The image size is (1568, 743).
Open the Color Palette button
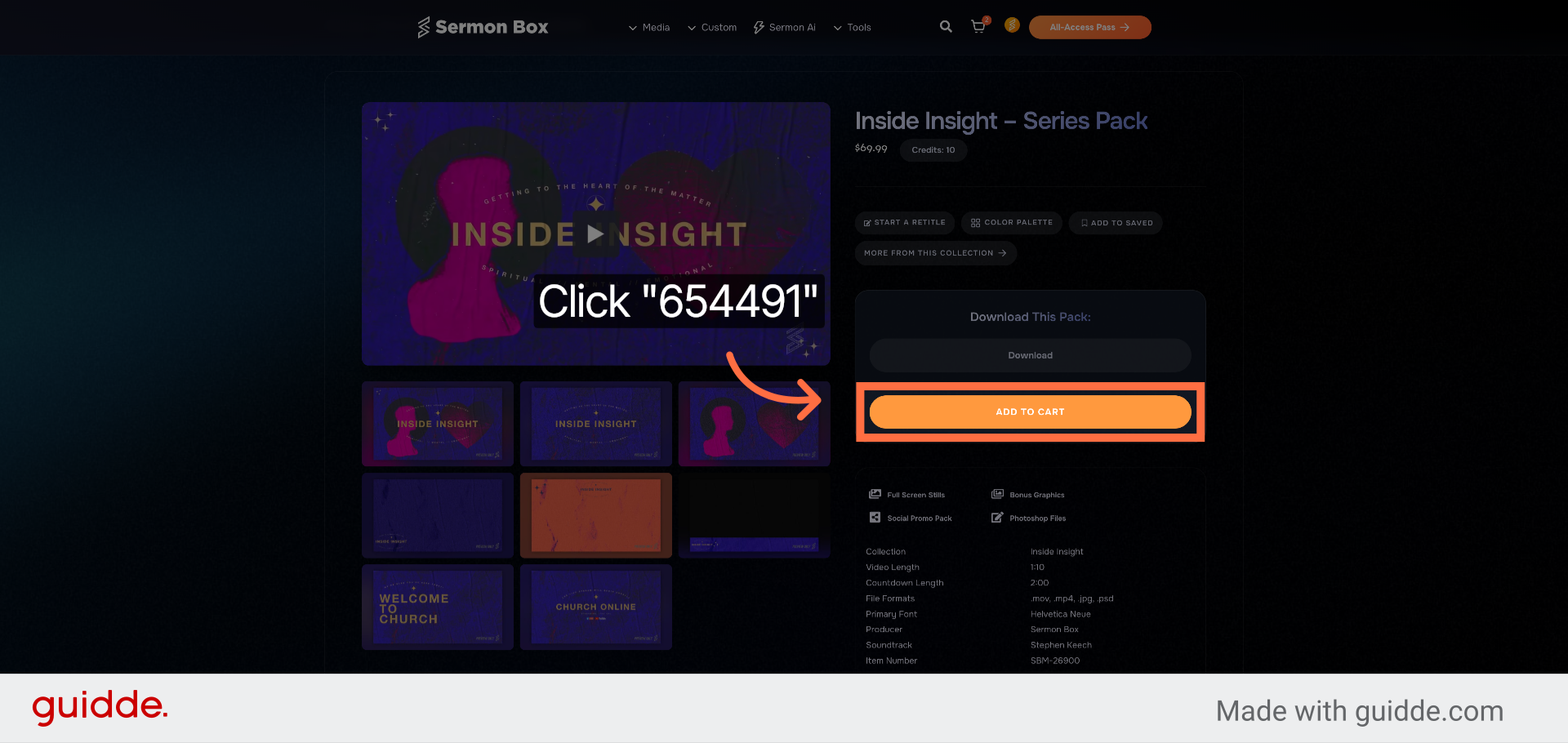(1012, 223)
